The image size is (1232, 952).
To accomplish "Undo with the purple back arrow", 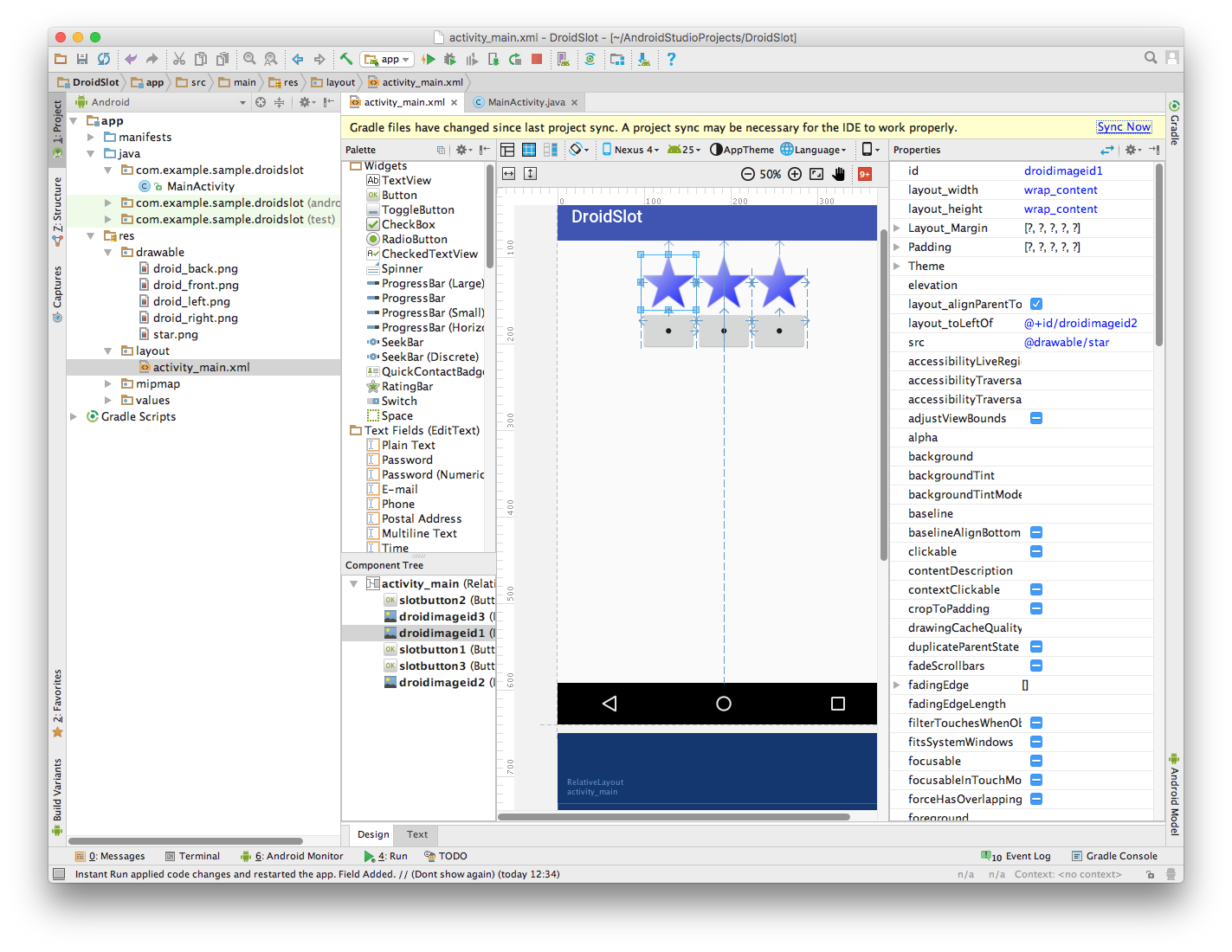I will (131, 59).
